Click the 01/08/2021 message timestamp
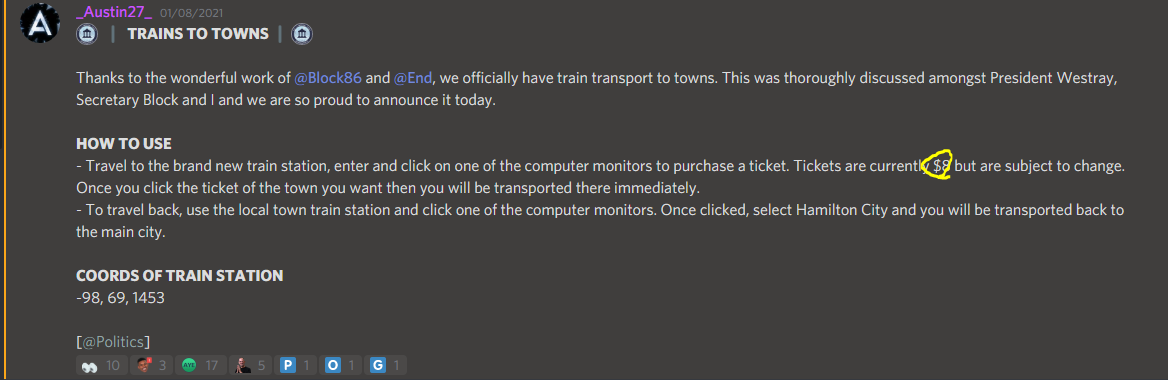Image resolution: width=1168 pixels, height=380 pixels. click(x=191, y=13)
